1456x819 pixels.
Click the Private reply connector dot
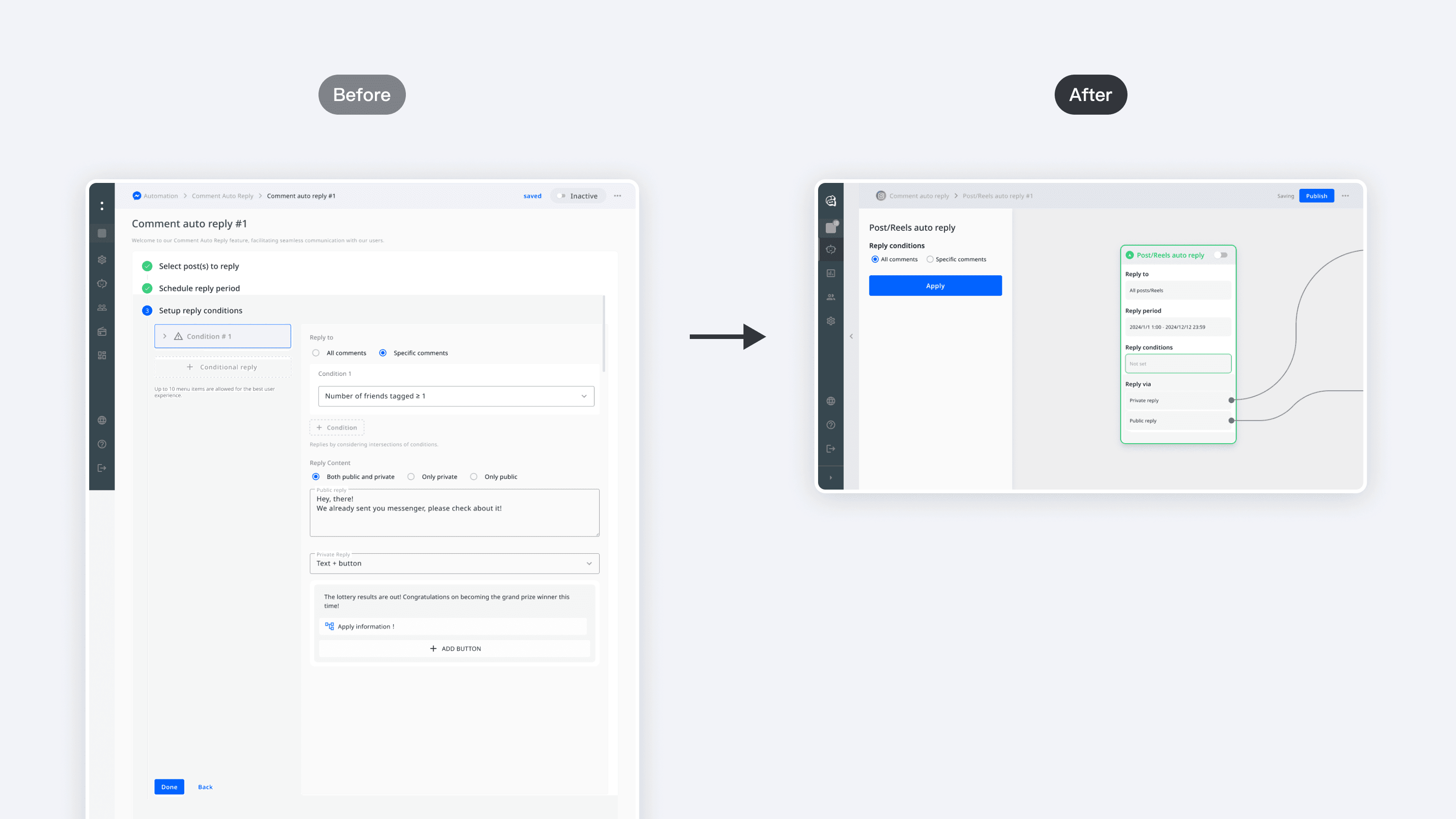click(1231, 400)
